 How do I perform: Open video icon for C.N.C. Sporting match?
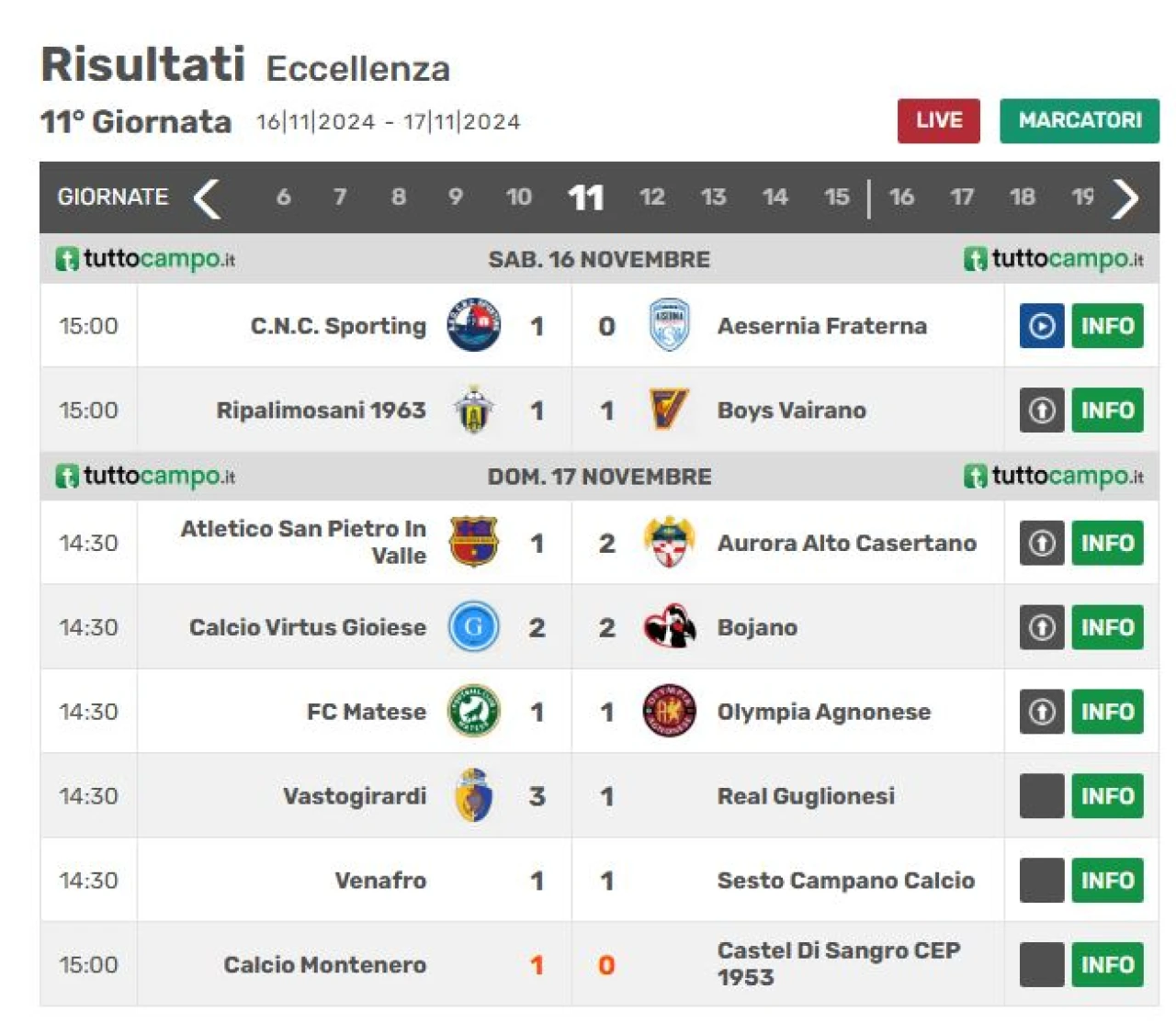[1041, 326]
